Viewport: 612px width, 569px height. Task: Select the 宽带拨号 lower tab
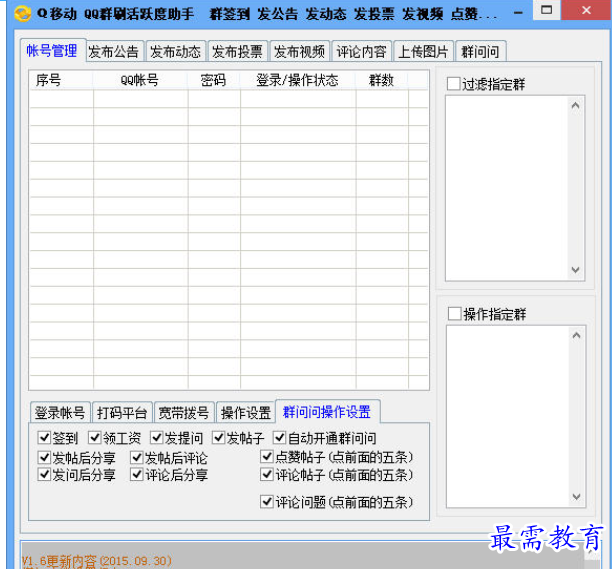coord(184,412)
